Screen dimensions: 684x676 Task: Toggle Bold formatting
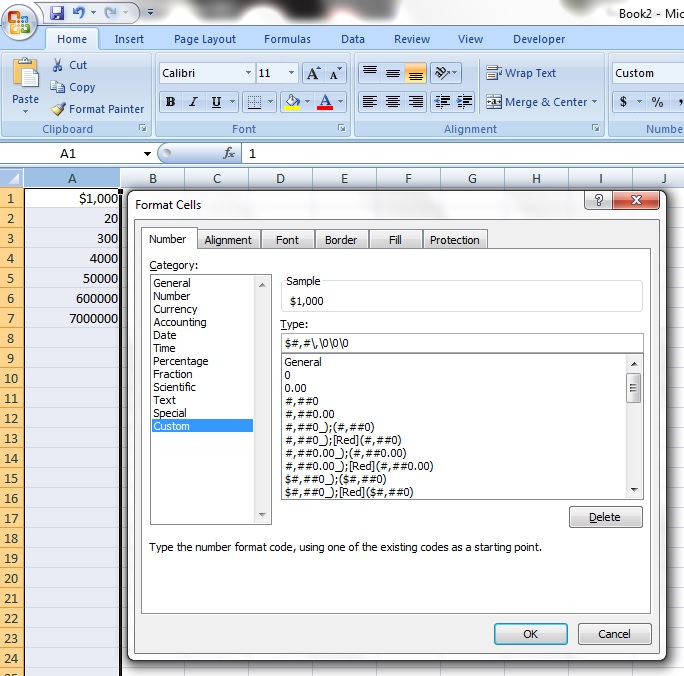tap(170, 102)
